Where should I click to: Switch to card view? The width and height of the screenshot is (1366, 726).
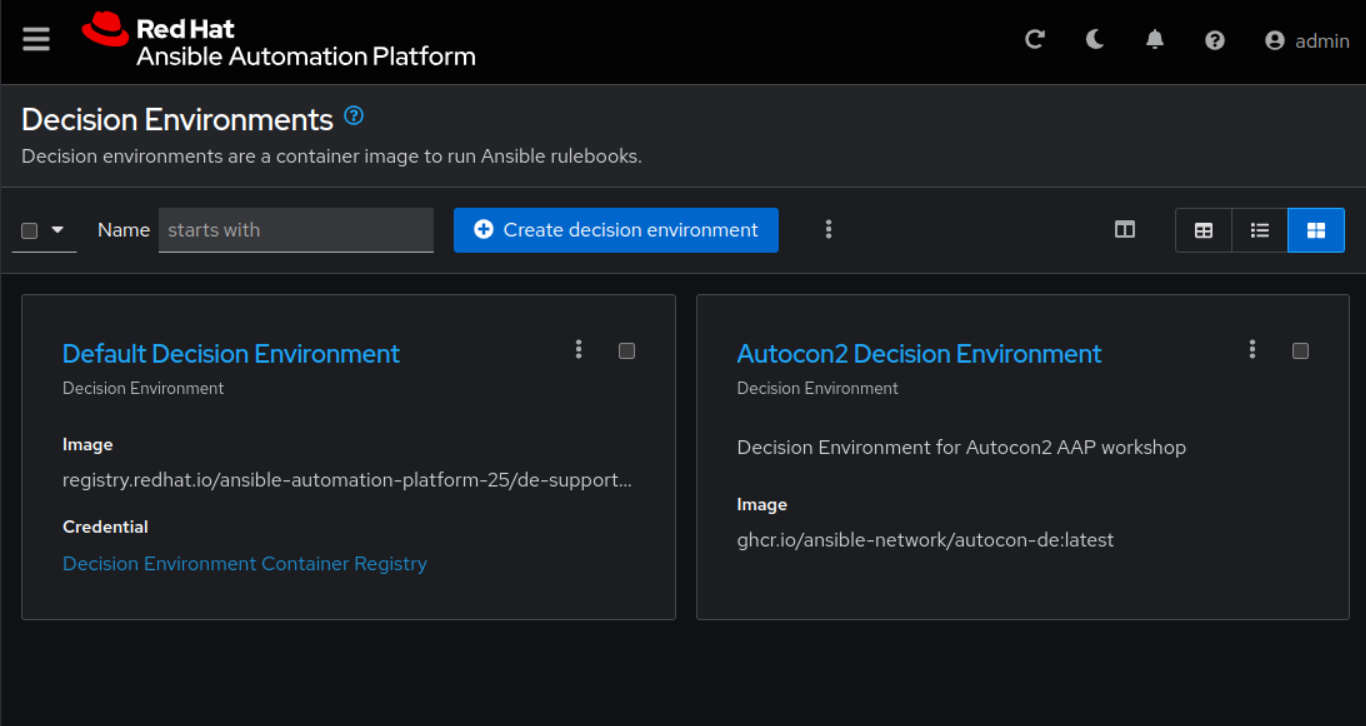(1316, 230)
